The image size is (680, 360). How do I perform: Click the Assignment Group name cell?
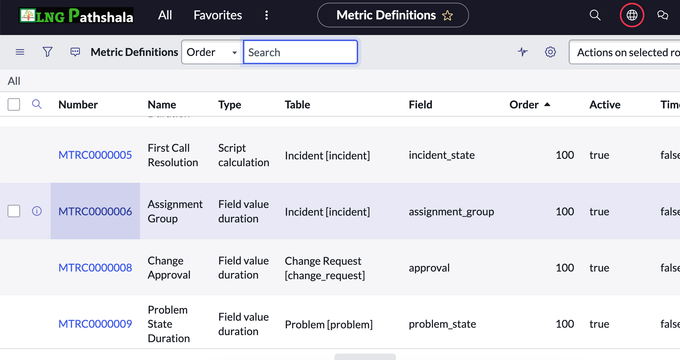(x=175, y=211)
